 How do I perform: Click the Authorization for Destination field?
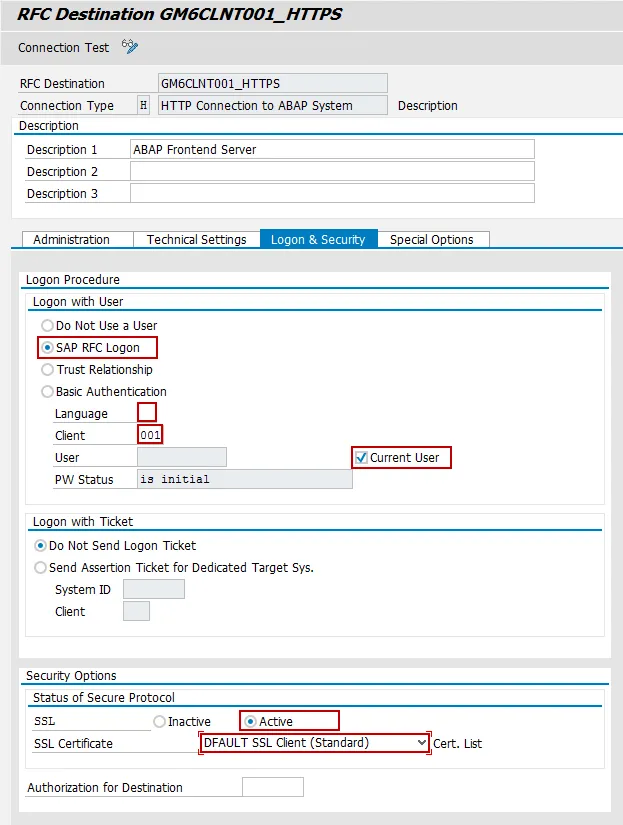pos(272,788)
